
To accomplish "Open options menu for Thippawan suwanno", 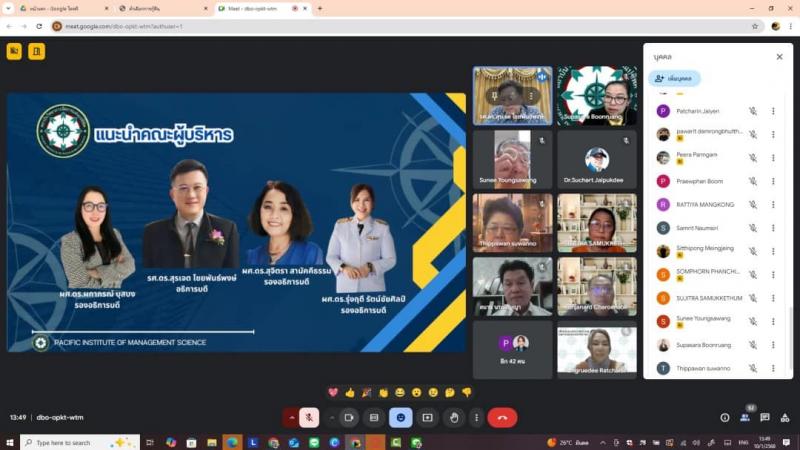I will click(x=773, y=368).
